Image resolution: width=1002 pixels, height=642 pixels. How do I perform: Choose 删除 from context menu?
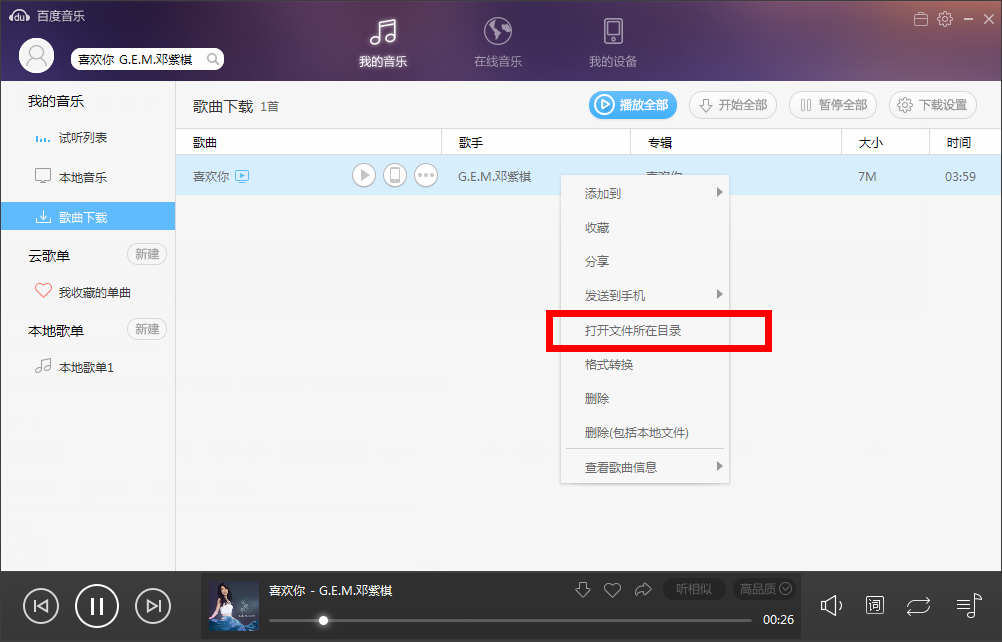(645, 399)
